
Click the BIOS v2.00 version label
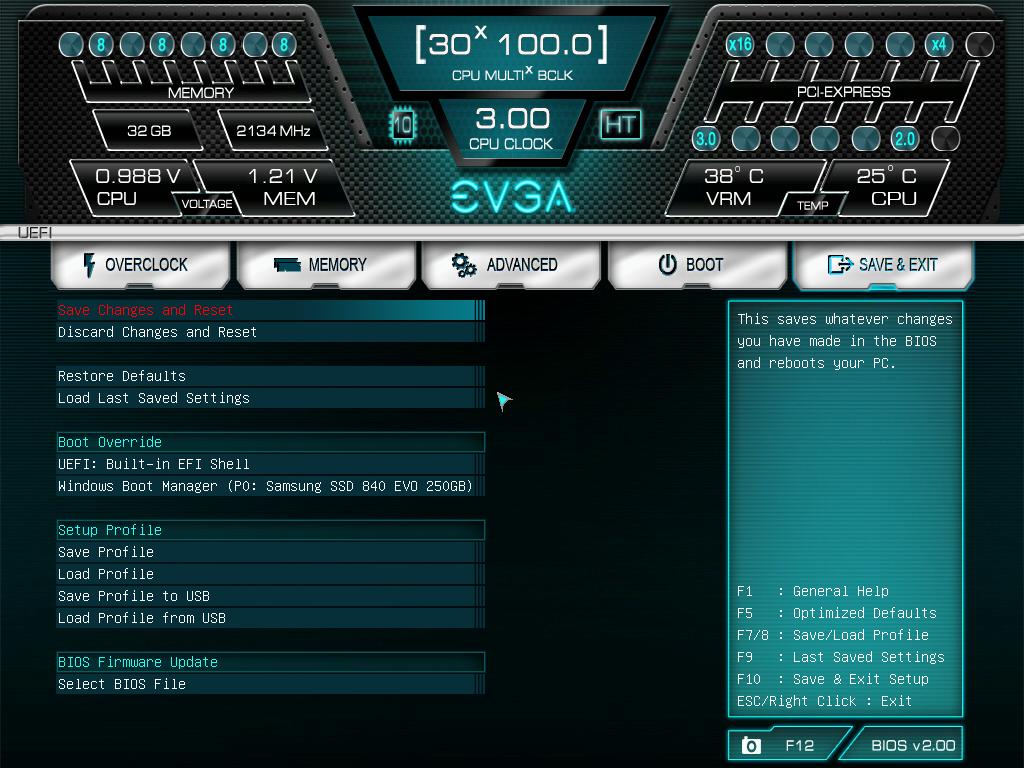click(912, 744)
